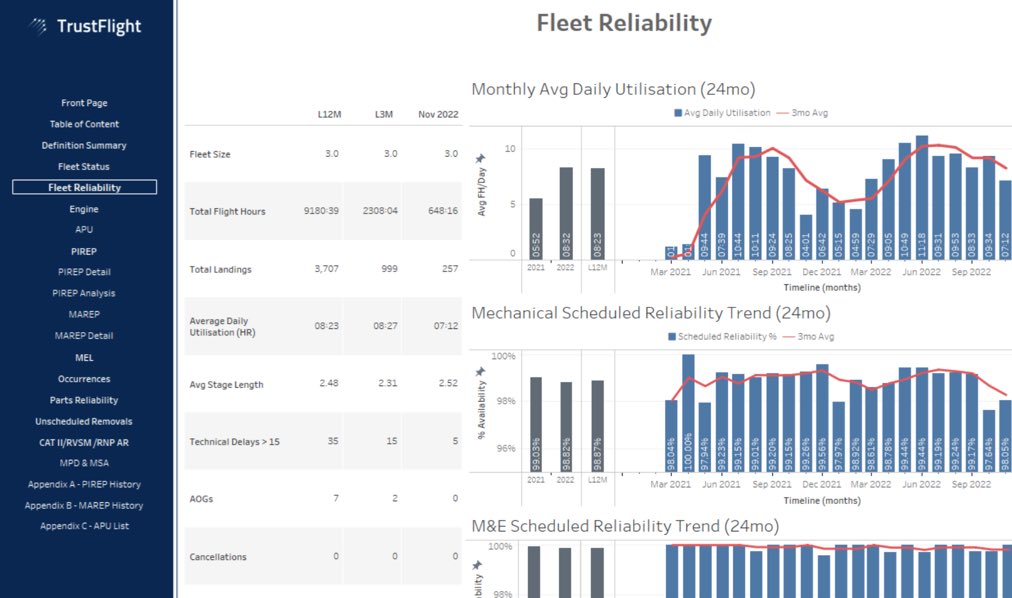This screenshot has height=598, width=1012.
Task: Go to Table of Content
Action: coord(84,124)
